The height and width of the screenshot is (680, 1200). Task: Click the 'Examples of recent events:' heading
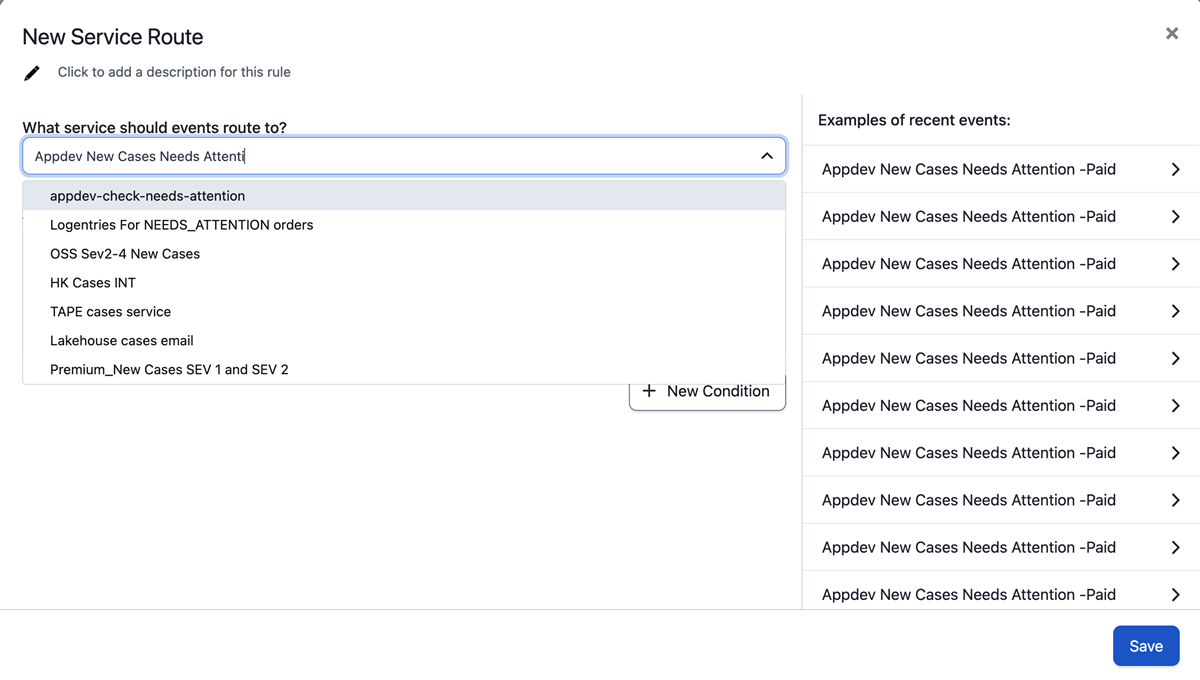(914, 120)
